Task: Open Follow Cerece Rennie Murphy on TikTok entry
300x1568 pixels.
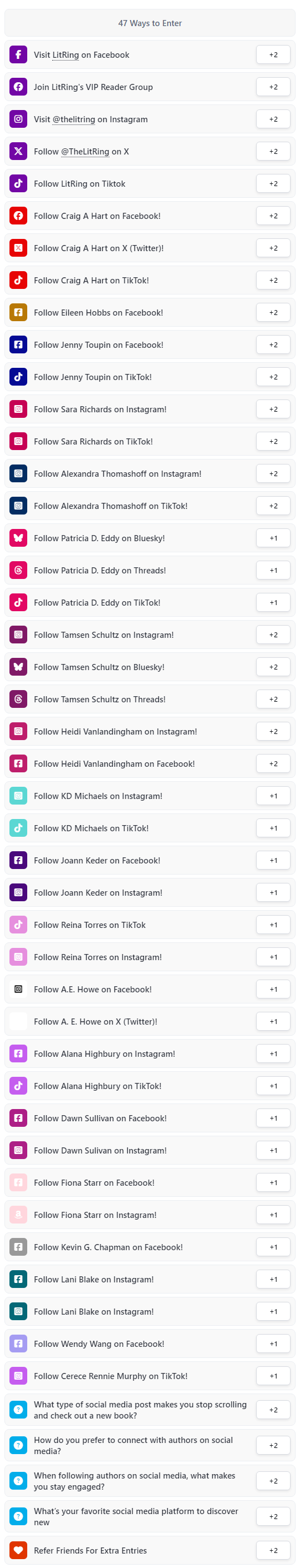Action: tap(149, 1376)
